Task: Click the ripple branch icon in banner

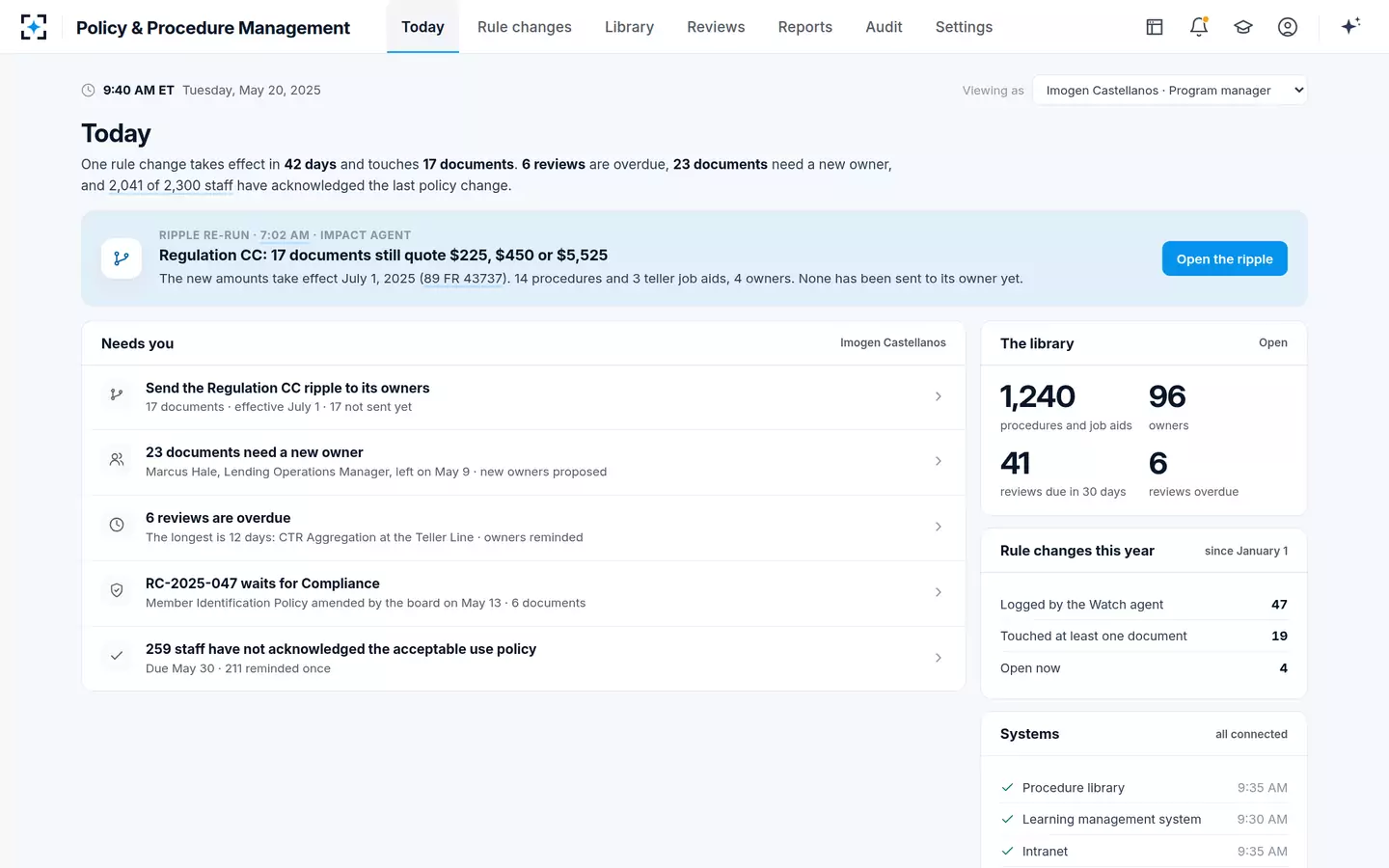Action: (x=122, y=258)
